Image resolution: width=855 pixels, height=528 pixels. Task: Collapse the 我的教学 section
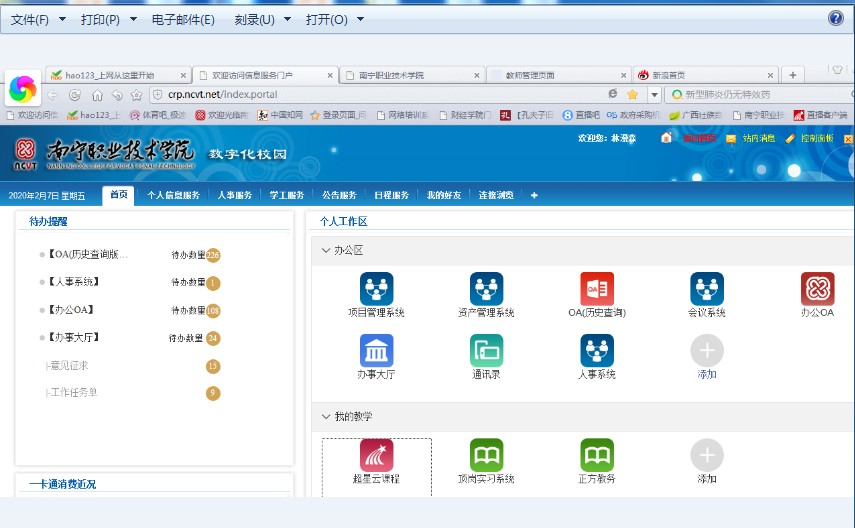coord(326,416)
